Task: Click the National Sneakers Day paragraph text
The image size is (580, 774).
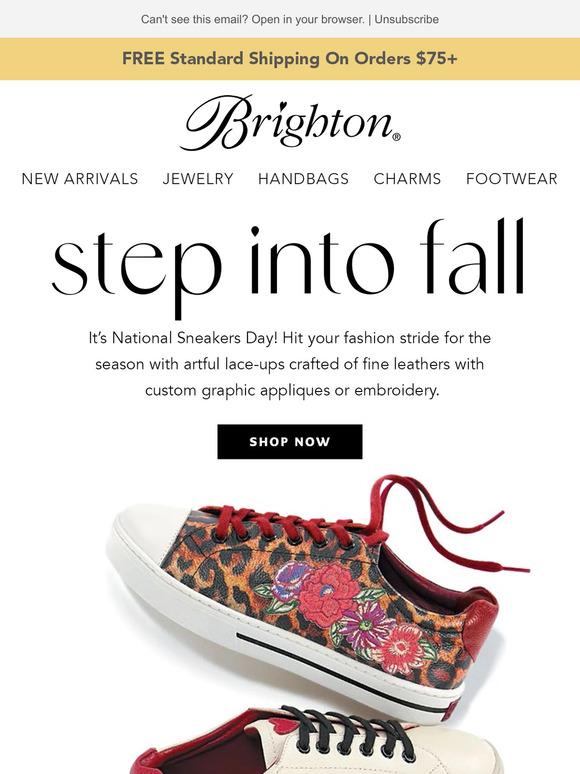Action: click(290, 364)
